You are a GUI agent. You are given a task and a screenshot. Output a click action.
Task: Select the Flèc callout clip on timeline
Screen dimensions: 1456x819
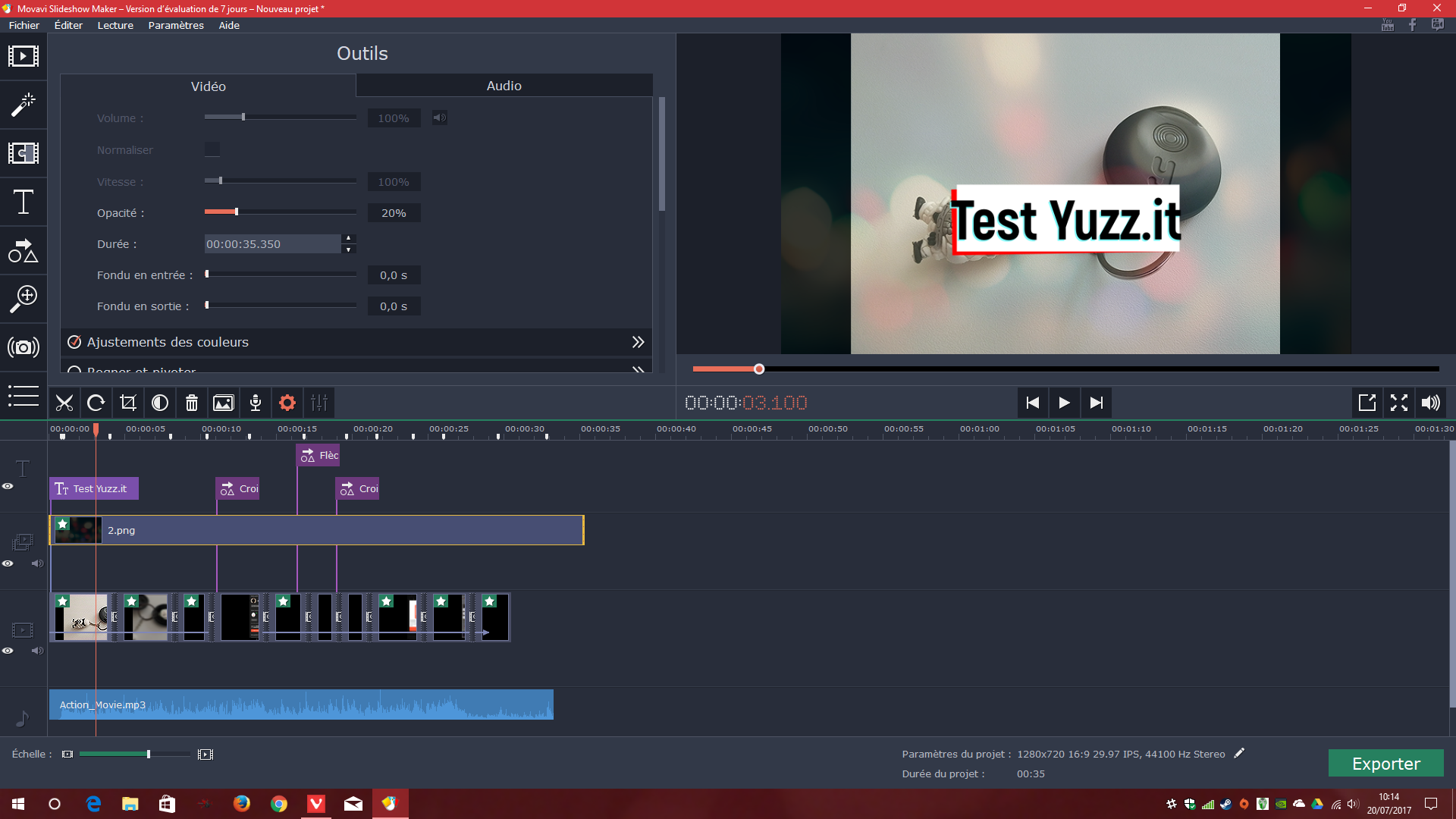click(318, 455)
